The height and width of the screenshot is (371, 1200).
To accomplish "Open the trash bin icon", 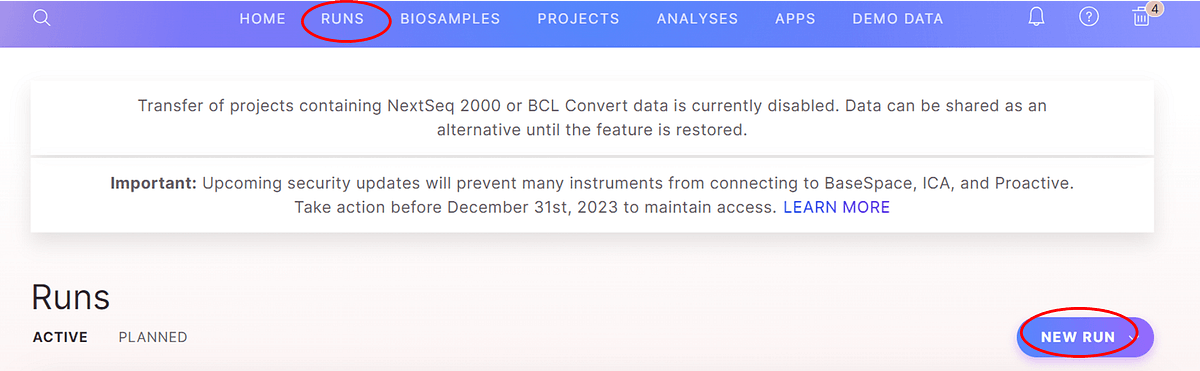I will pyautogui.click(x=1140, y=18).
